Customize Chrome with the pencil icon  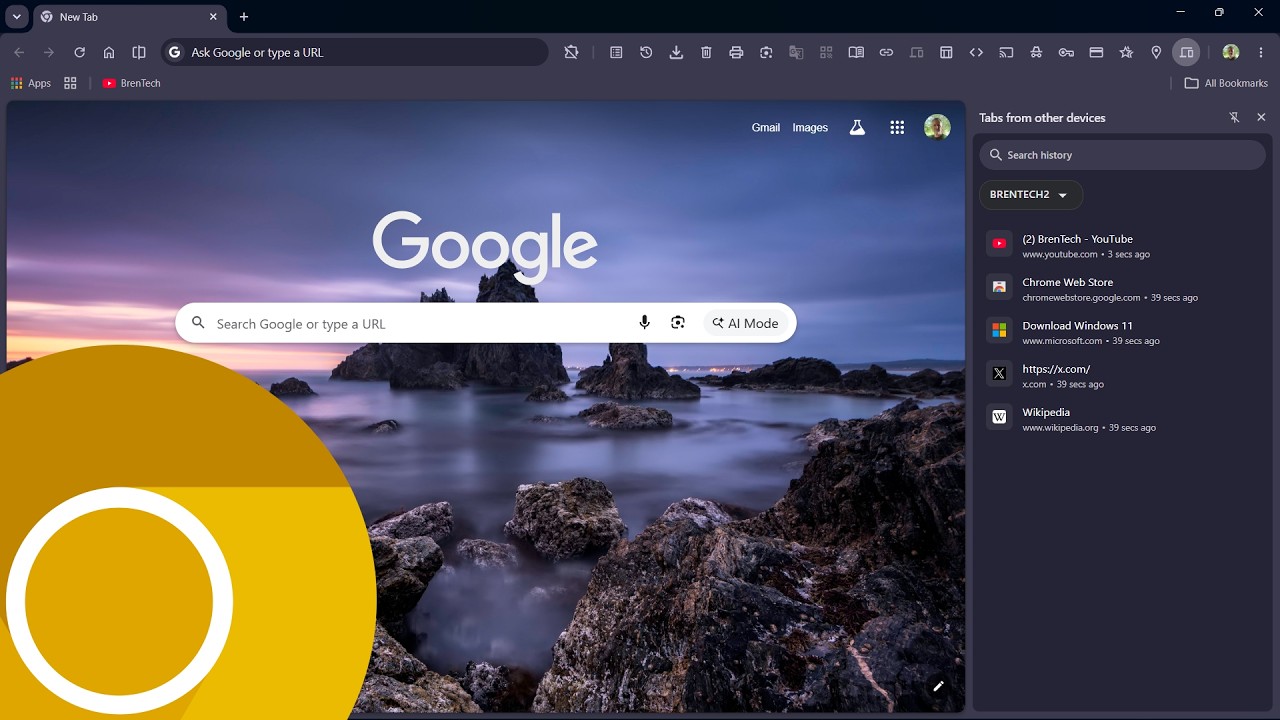click(x=938, y=686)
